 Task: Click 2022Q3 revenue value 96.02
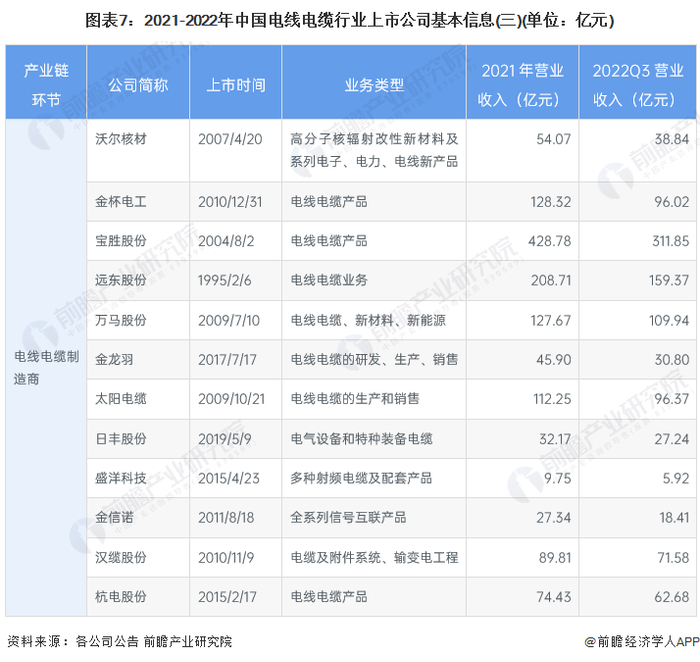[x=672, y=202]
